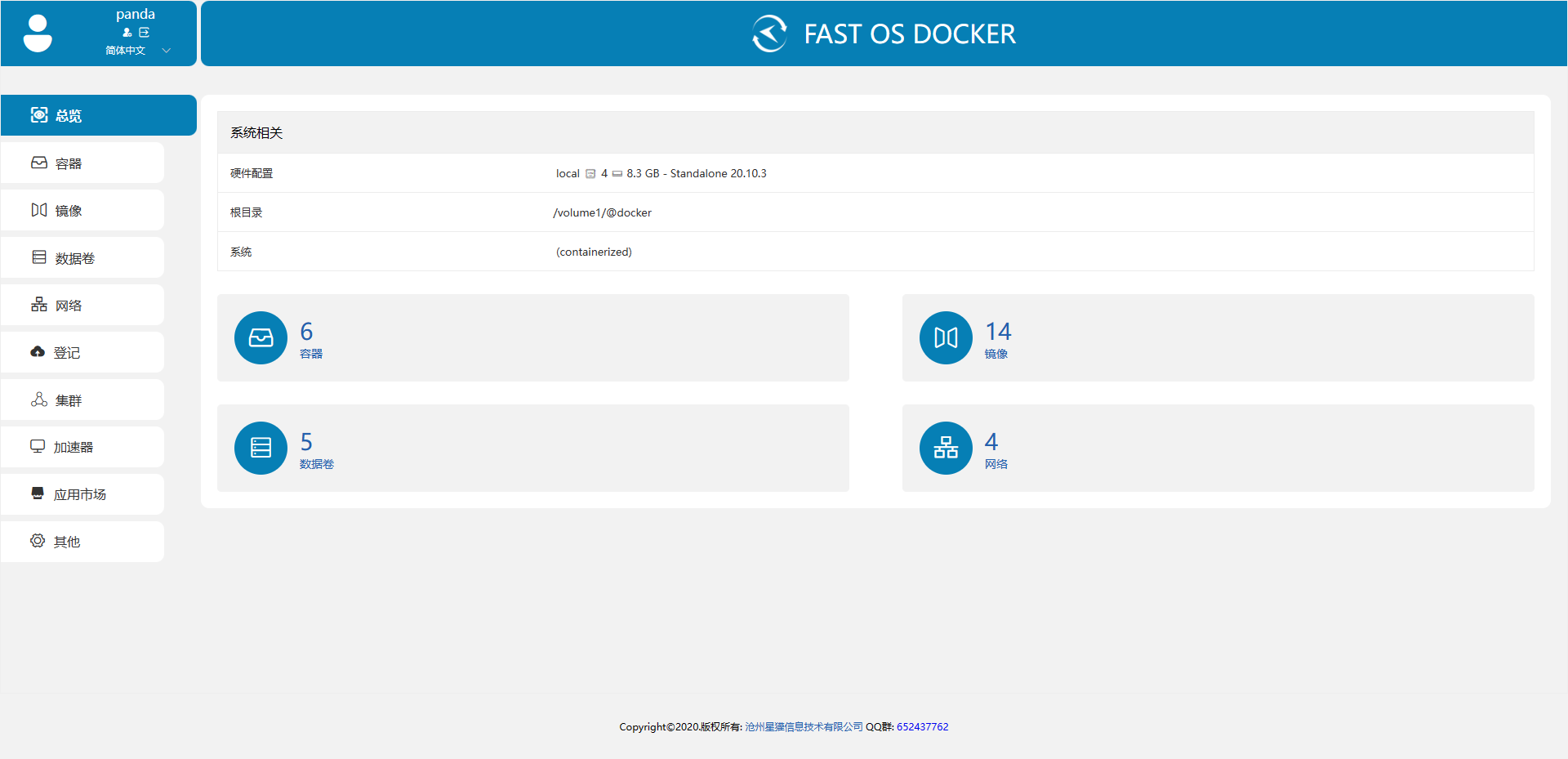Viewport: 1568px width, 759px height.
Task: Click the 容器 label in the card
Action: click(311, 354)
